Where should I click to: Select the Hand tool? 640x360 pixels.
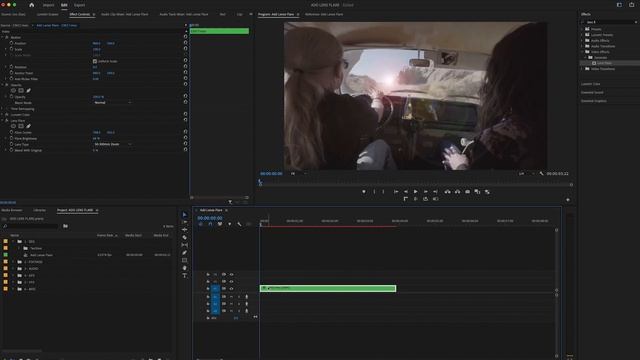[x=184, y=268]
